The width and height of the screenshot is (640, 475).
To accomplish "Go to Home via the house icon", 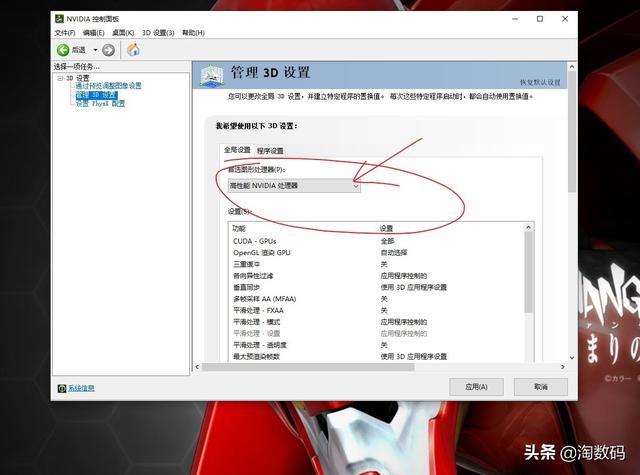I will point(133,50).
